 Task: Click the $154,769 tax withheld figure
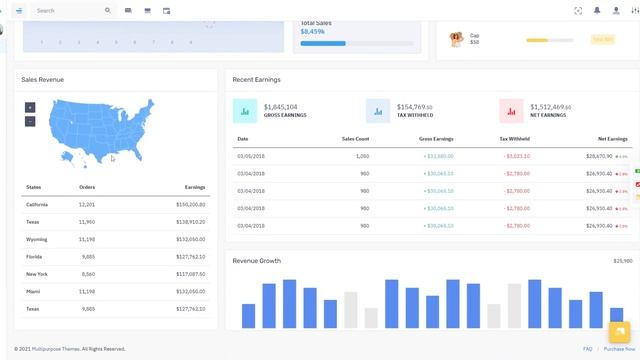click(414, 107)
